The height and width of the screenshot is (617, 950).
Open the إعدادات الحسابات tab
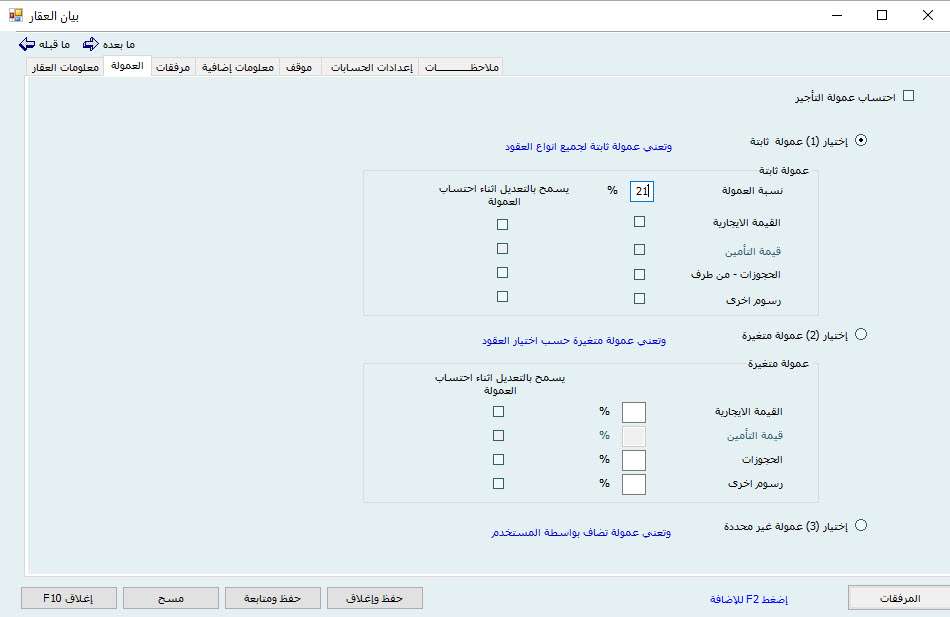coord(368,67)
